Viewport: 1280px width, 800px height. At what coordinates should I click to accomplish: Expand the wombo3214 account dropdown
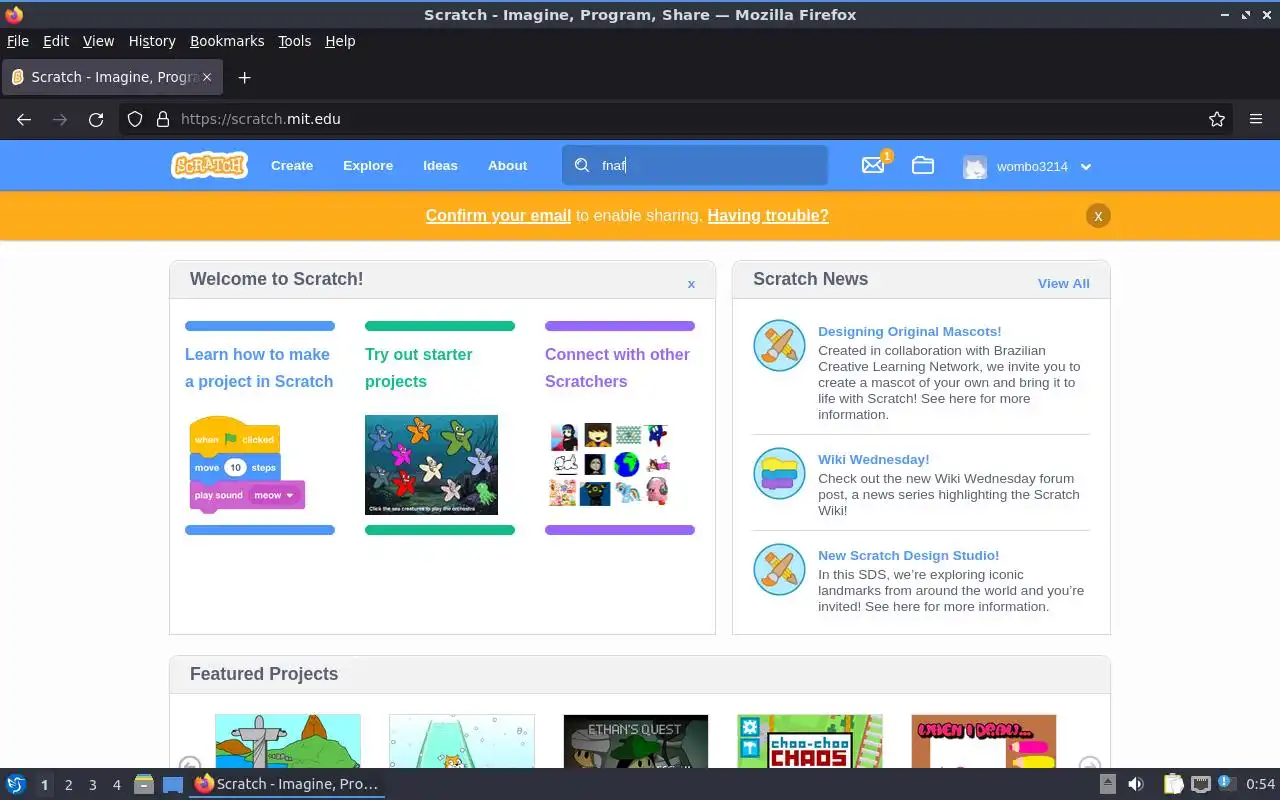1086,167
